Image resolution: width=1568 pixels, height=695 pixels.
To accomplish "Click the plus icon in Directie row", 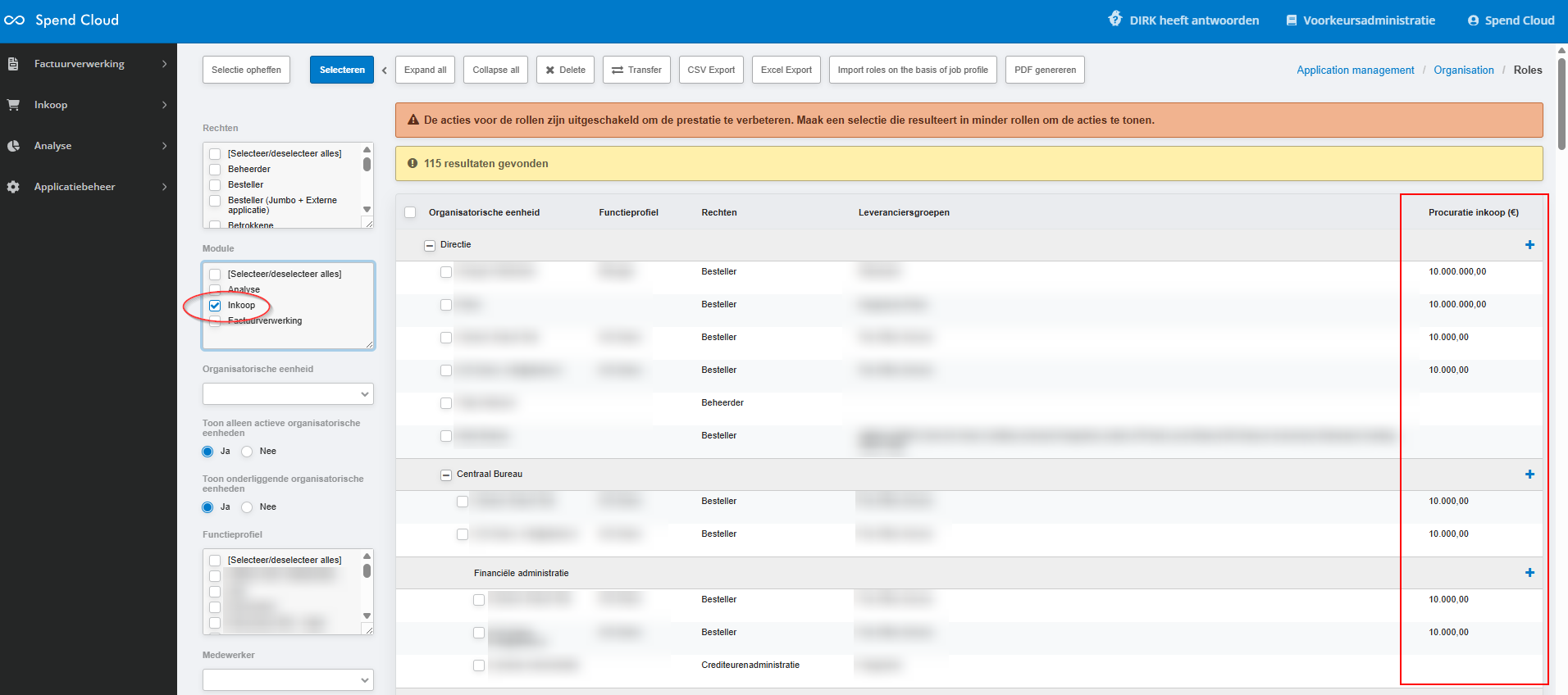I will (x=1529, y=245).
